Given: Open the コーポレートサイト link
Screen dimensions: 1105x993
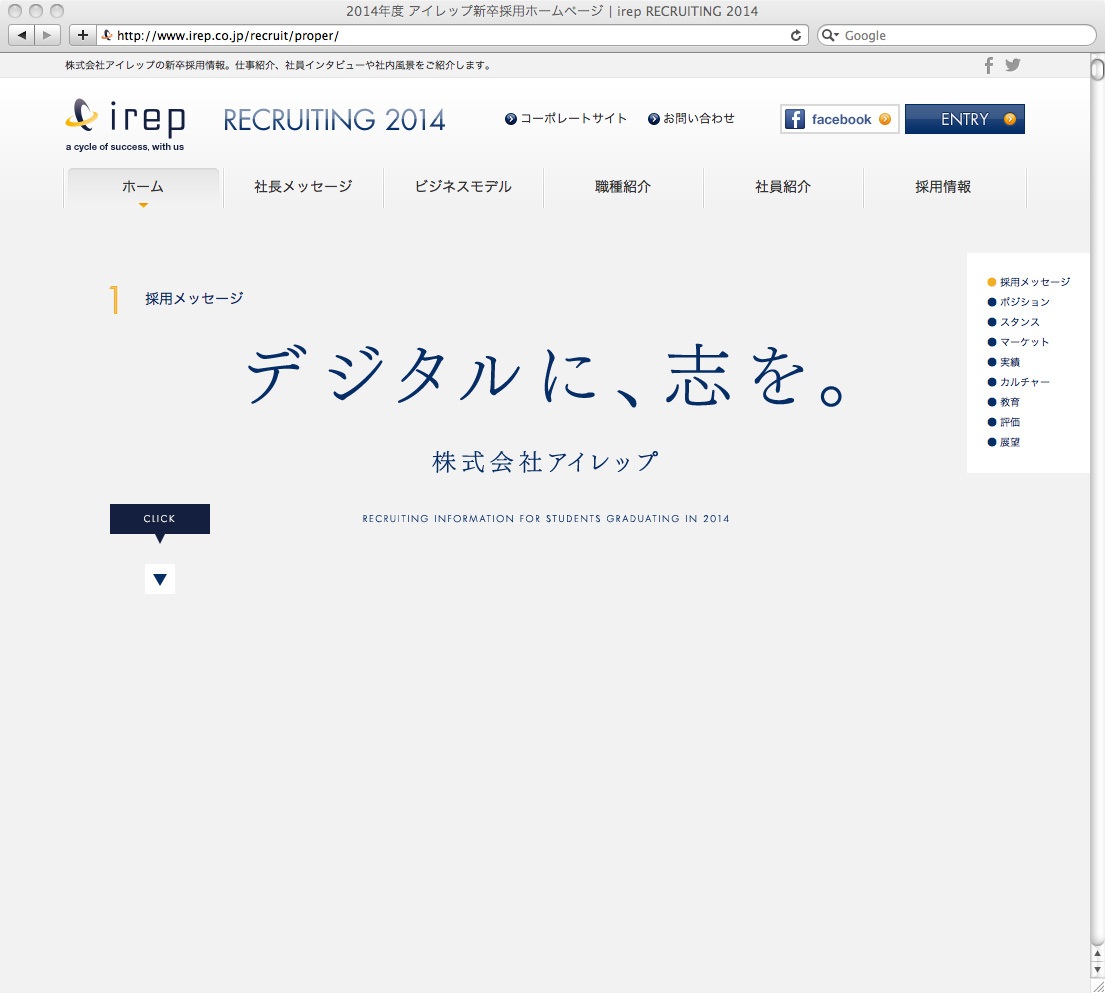Looking at the screenshot, I should pyautogui.click(x=566, y=118).
